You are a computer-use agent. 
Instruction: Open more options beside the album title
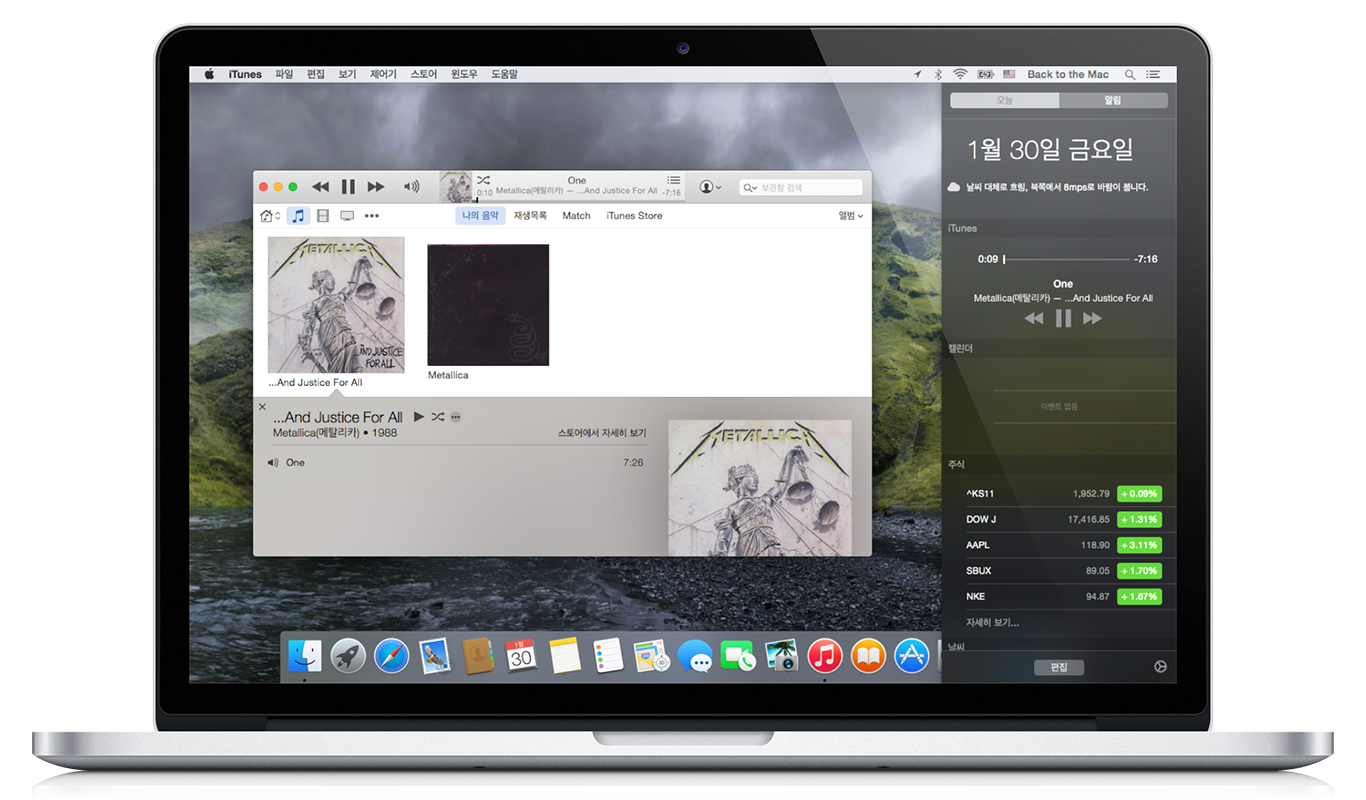455,416
